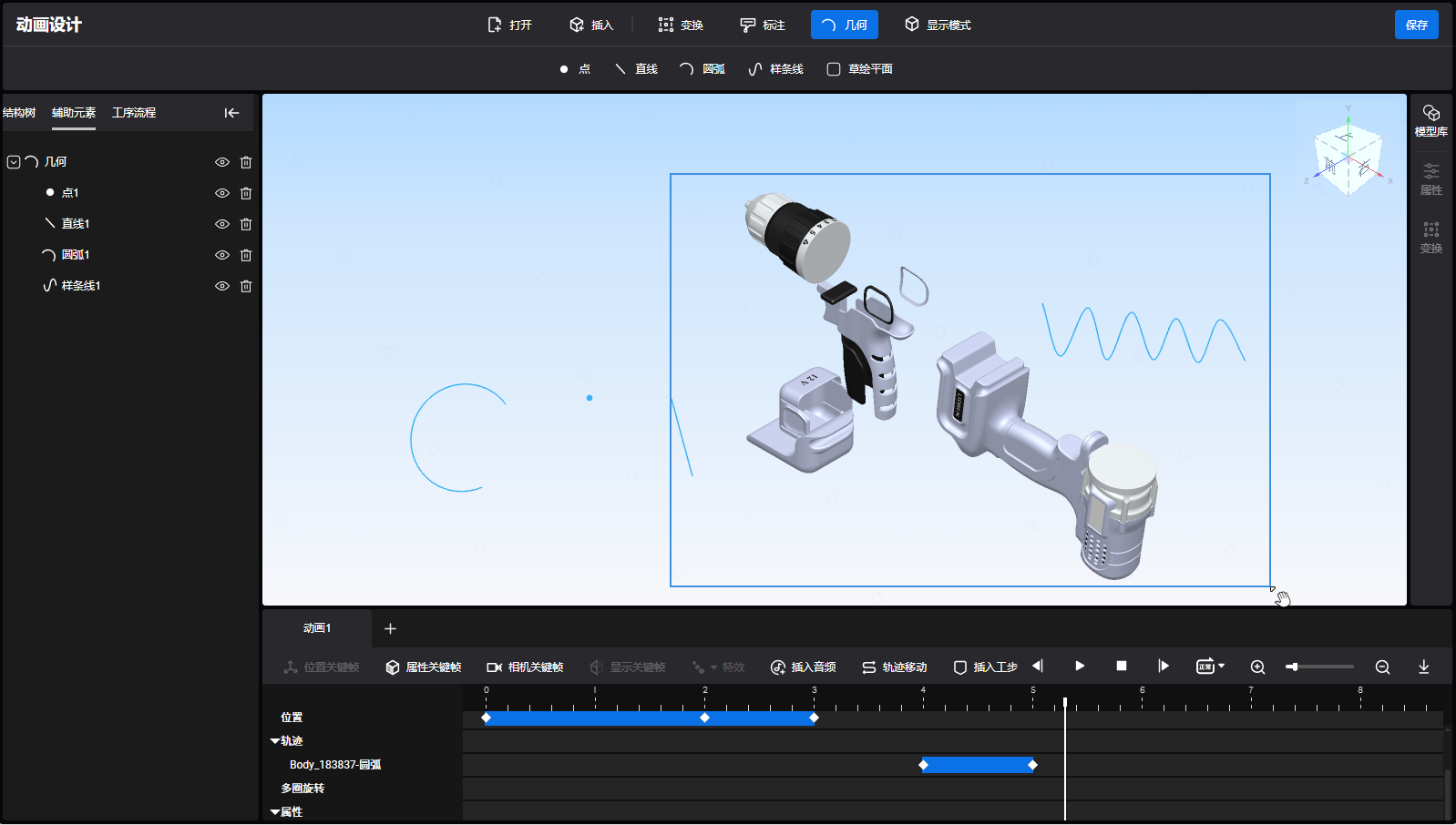Delete the 圆弧1 element
This screenshot has height=825, width=1456.
pyautogui.click(x=246, y=255)
